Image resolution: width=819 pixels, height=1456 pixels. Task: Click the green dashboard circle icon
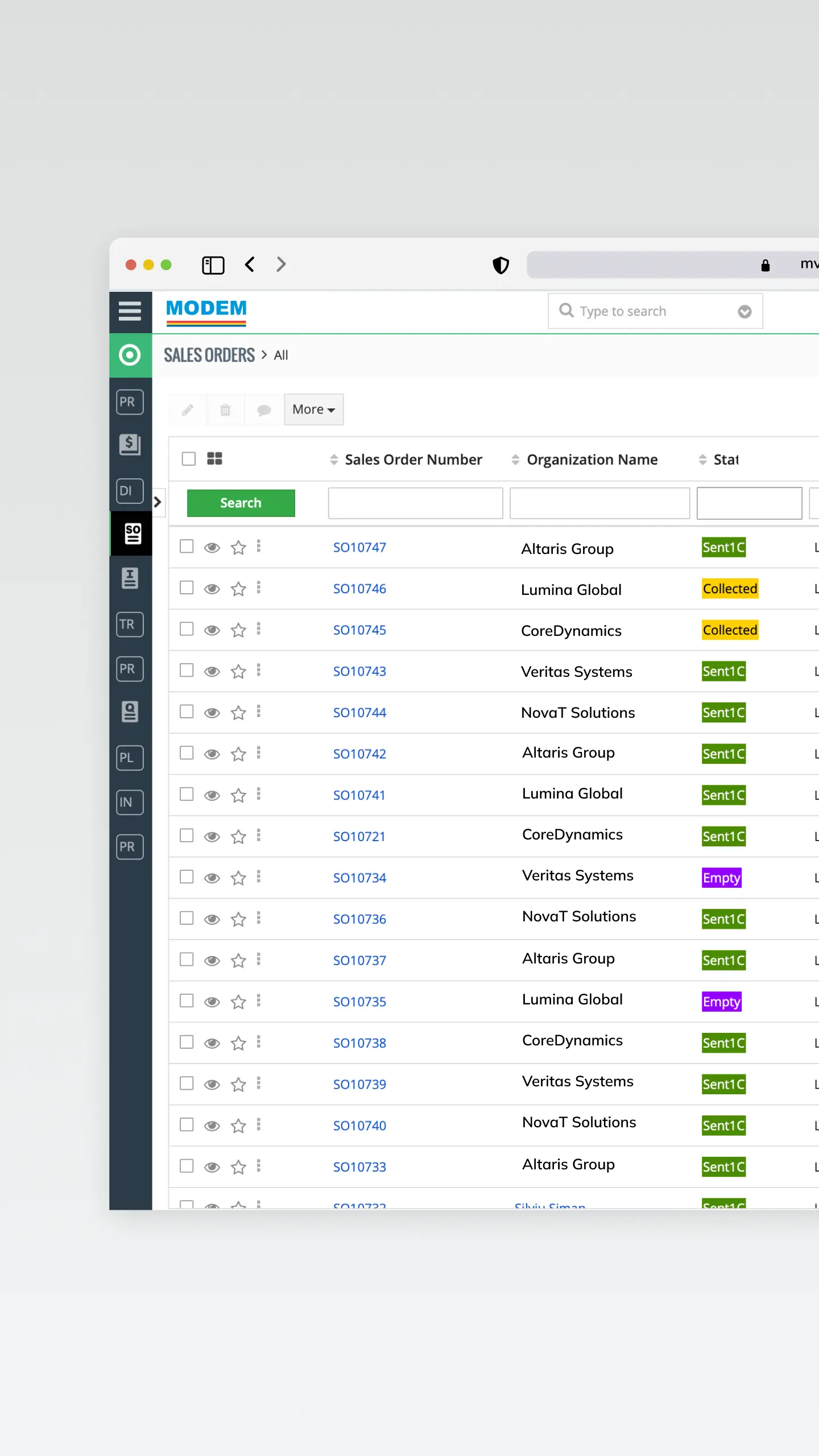point(130,355)
